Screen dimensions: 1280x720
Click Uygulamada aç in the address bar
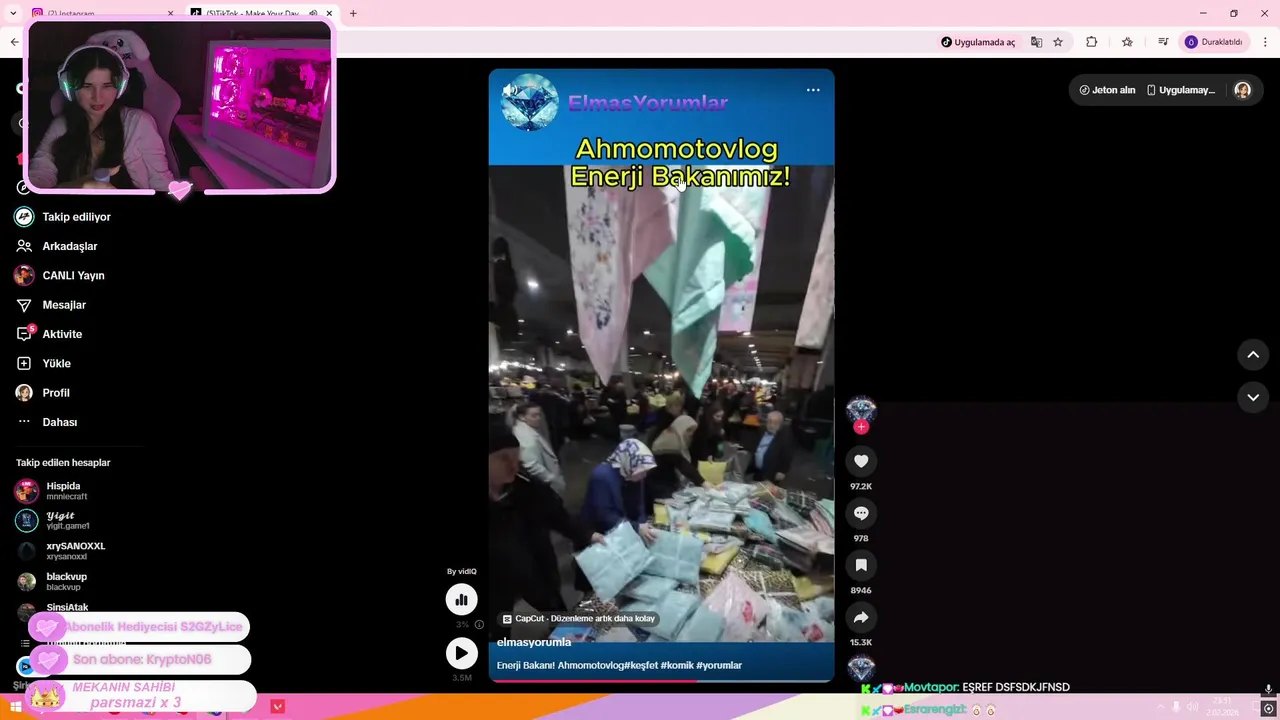click(978, 42)
